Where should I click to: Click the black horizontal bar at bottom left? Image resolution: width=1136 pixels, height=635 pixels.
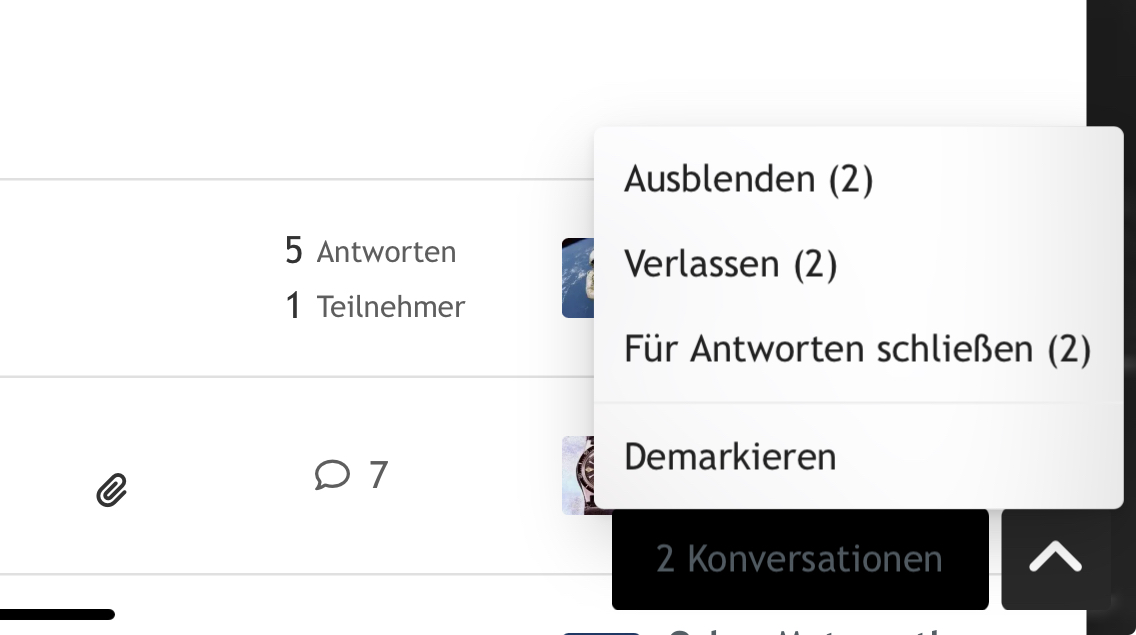(x=56, y=614)
